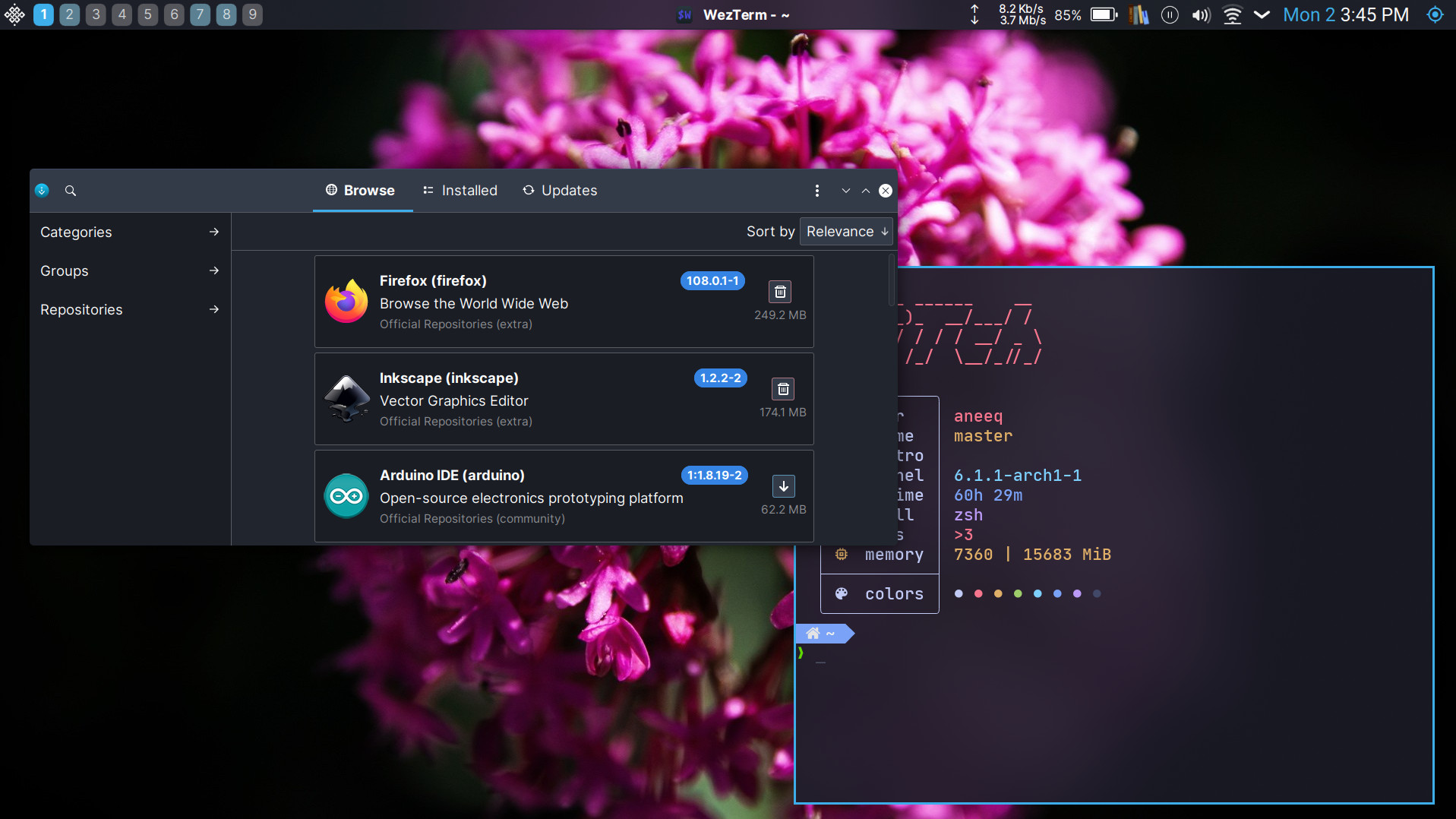Image resolution: width=1456 pixels, height=819 pixels.
Task: Select Groups in the sidebar
Action: pos(129,270)
